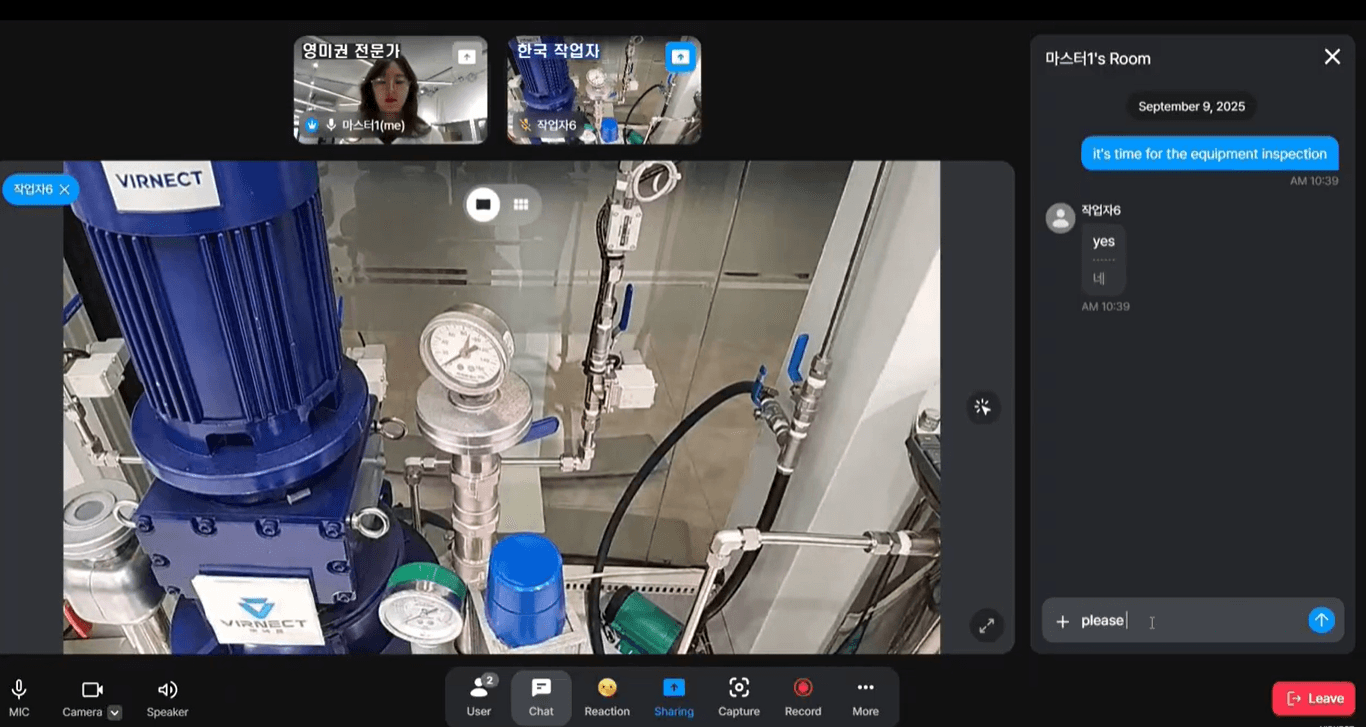Capture a snapshot with the Capture button
Image resolution: width=1366 pixels, height=727 pixels.
coord(739,697)
